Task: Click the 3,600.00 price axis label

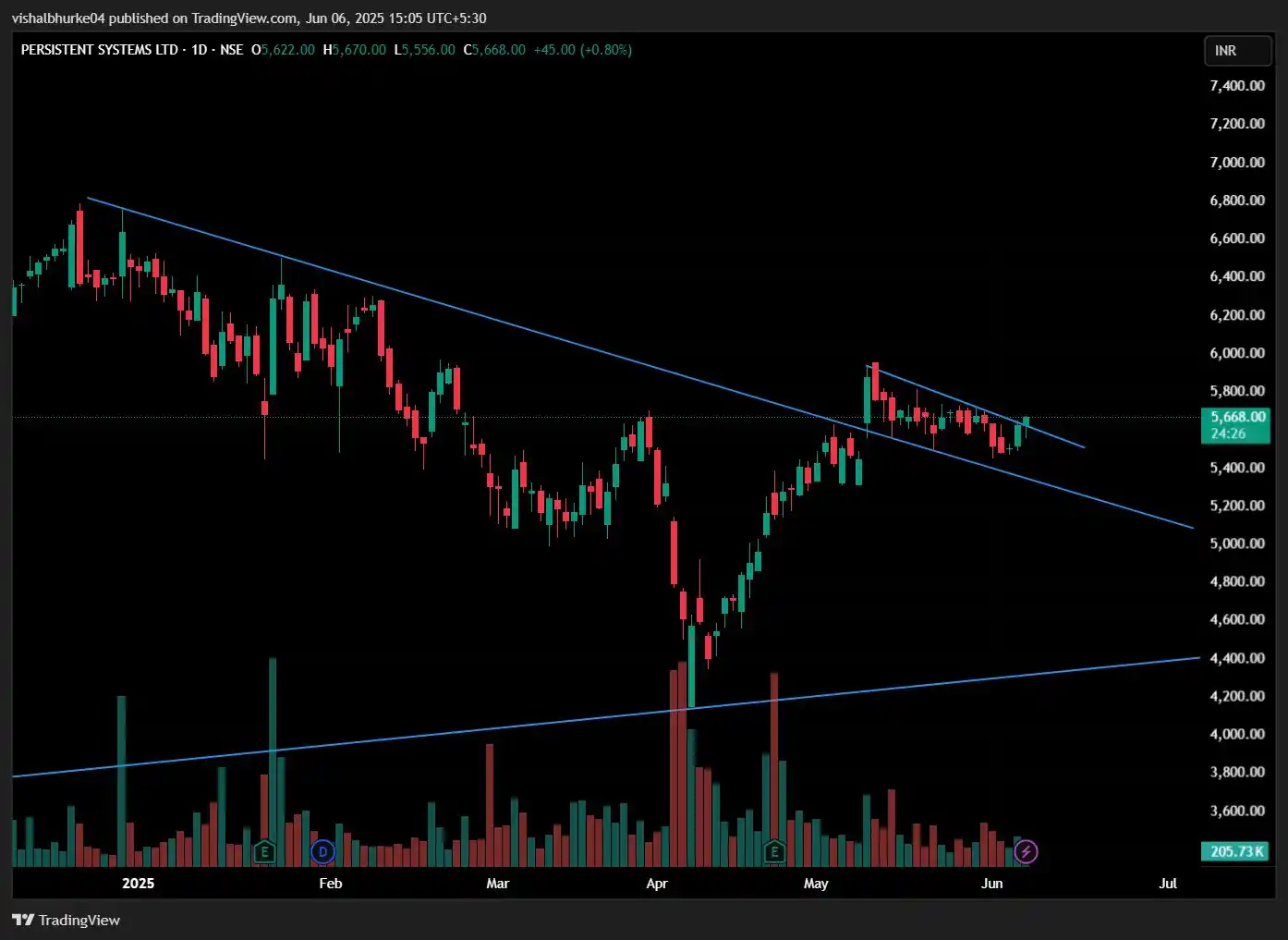Action: pyautogui.click(x=1237, y=811)
